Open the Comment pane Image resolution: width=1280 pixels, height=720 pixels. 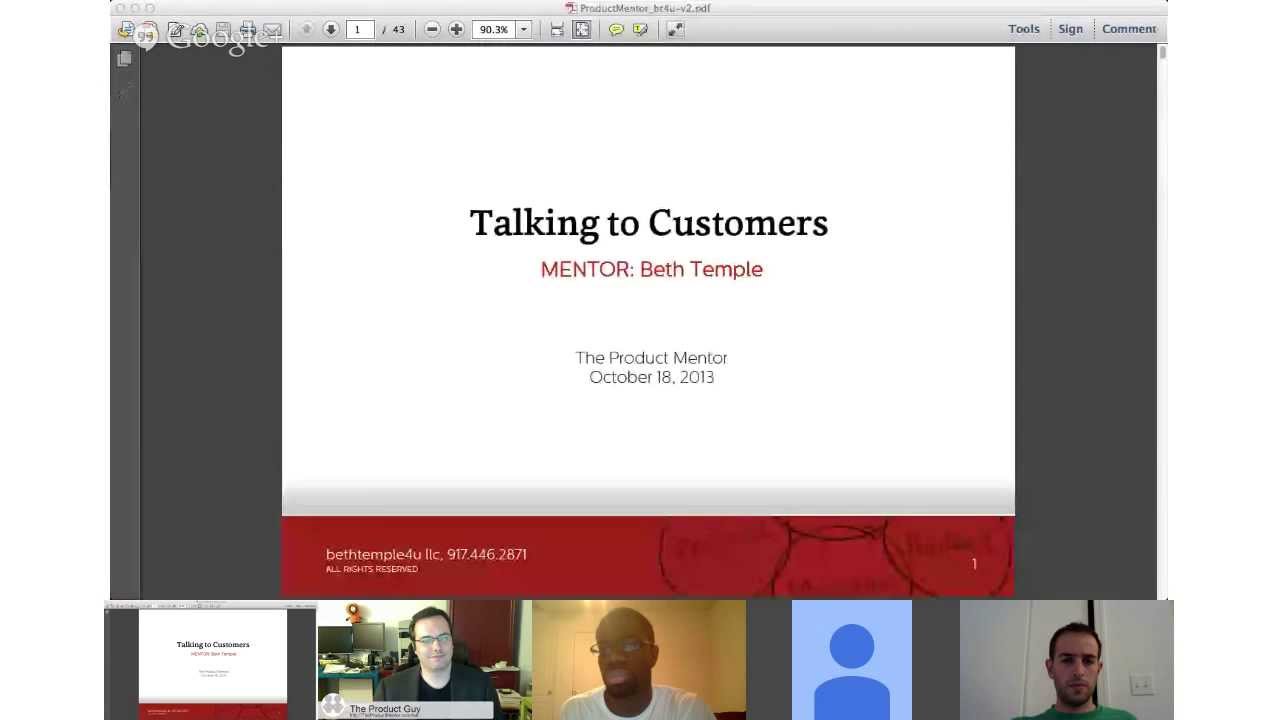coord(1129,29)
